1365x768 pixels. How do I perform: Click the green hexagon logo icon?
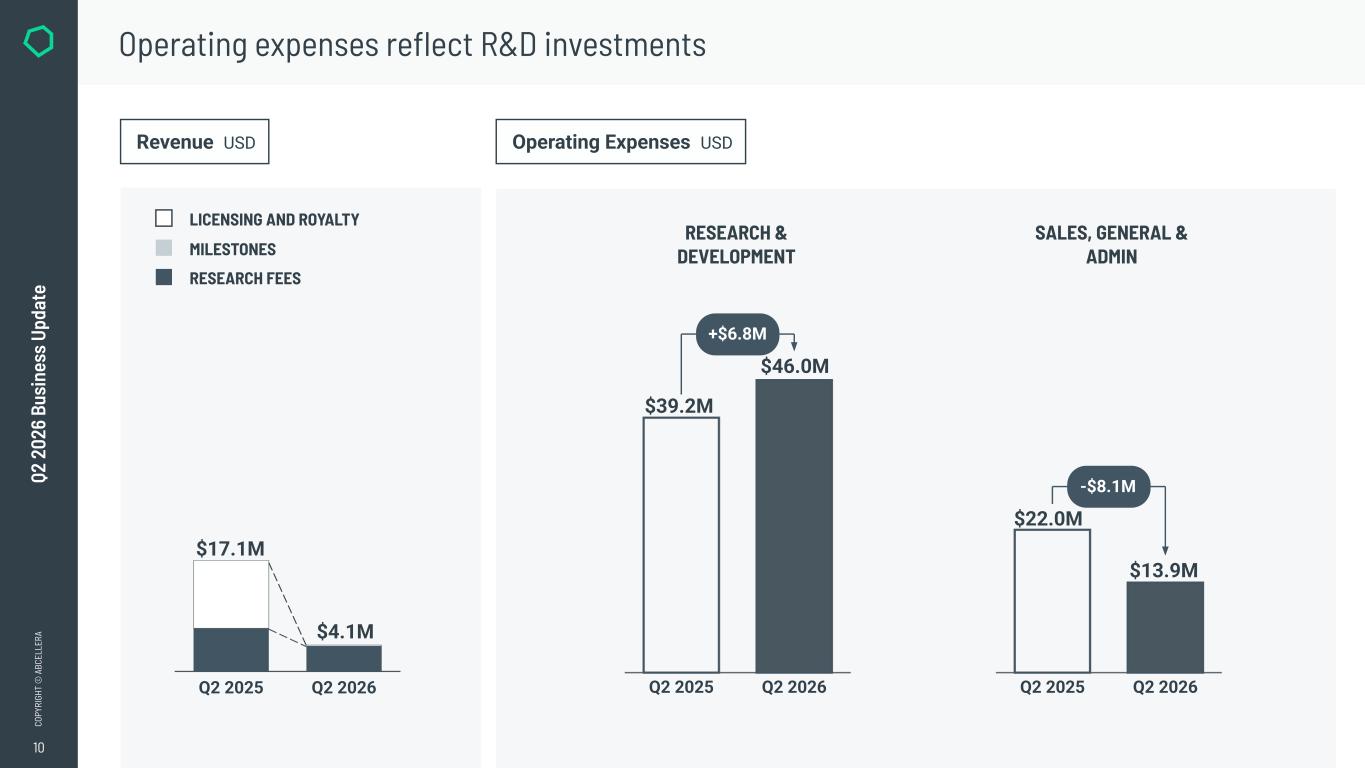38,42
